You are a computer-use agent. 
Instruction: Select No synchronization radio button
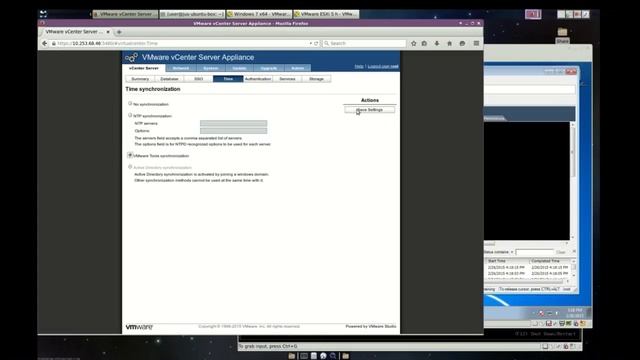pos(130,104)
